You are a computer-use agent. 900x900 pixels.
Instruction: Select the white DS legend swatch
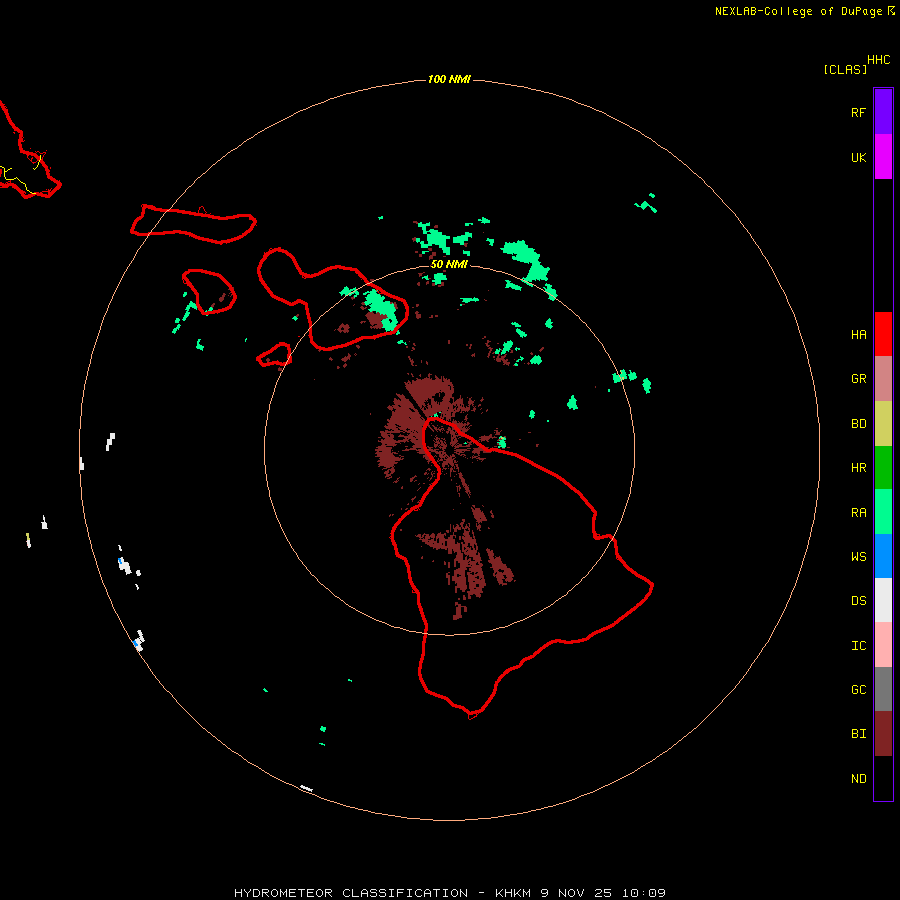tap(883, 600)
